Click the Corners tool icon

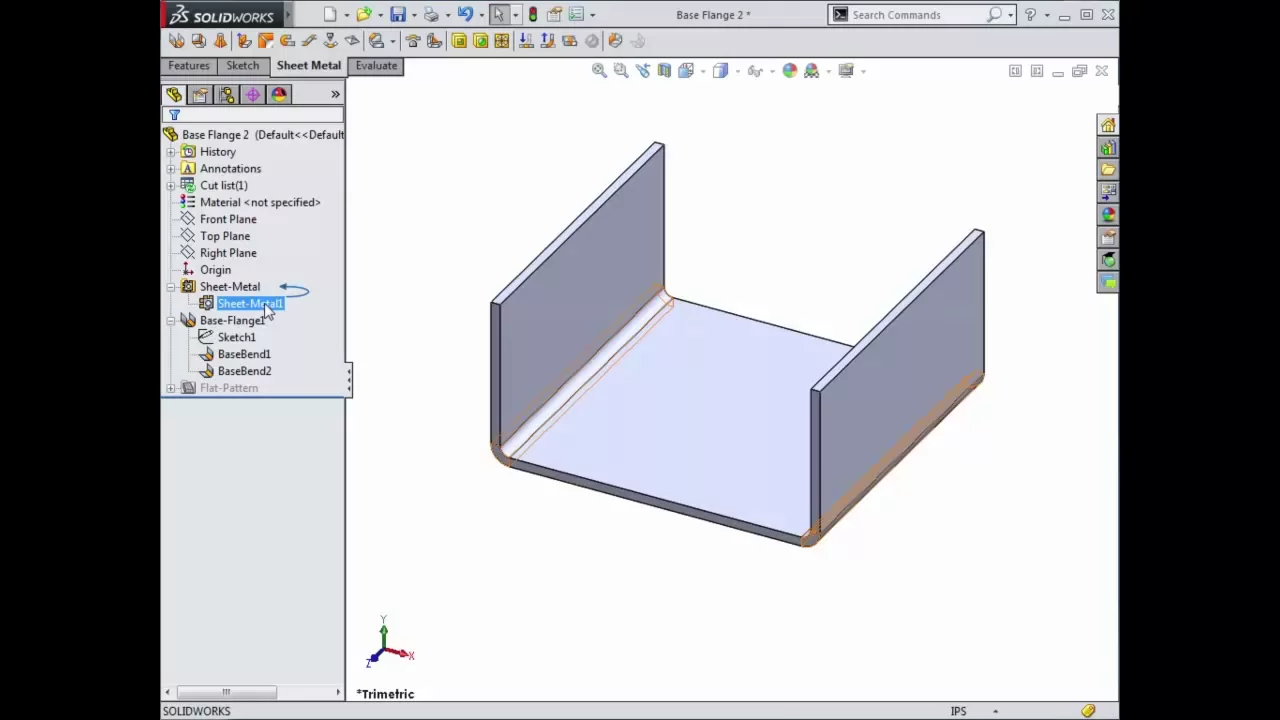(376, 41)
